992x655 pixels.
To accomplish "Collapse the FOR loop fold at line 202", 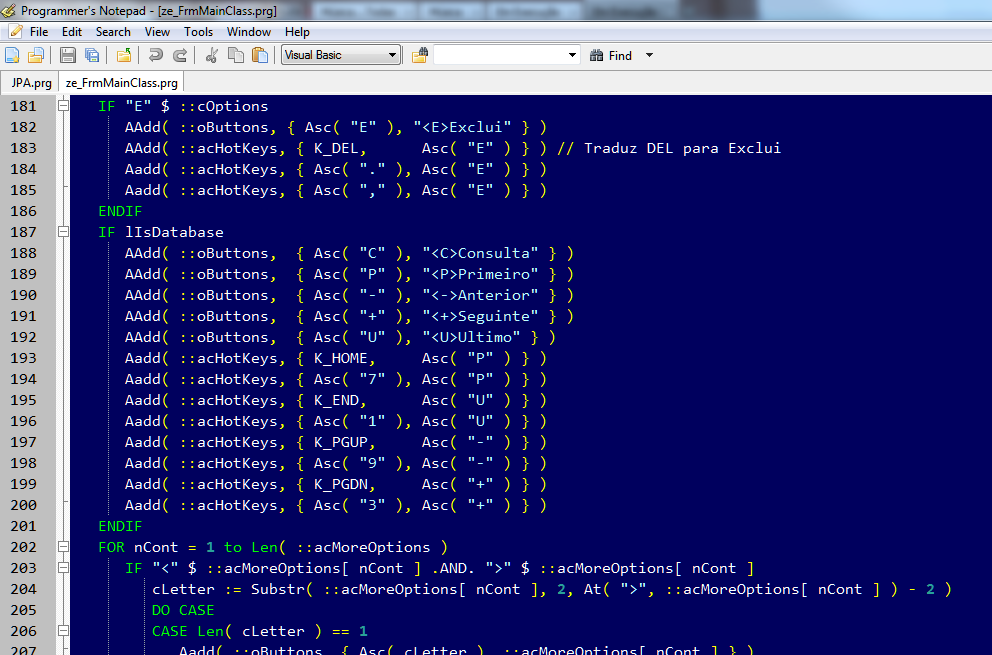I will point(63,547).
